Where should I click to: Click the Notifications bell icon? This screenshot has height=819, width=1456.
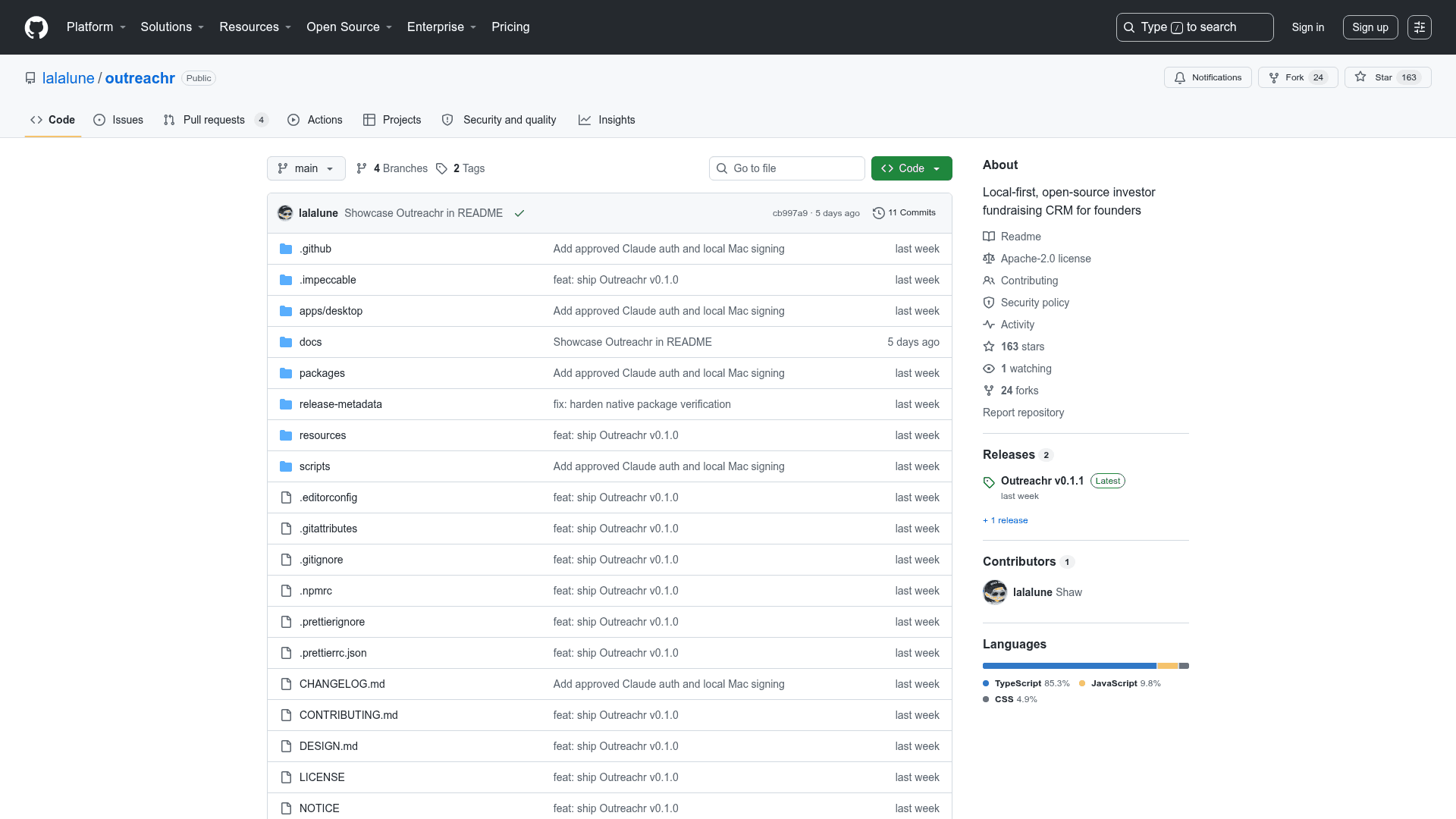pyautogui.click(x=1180, y=77)
